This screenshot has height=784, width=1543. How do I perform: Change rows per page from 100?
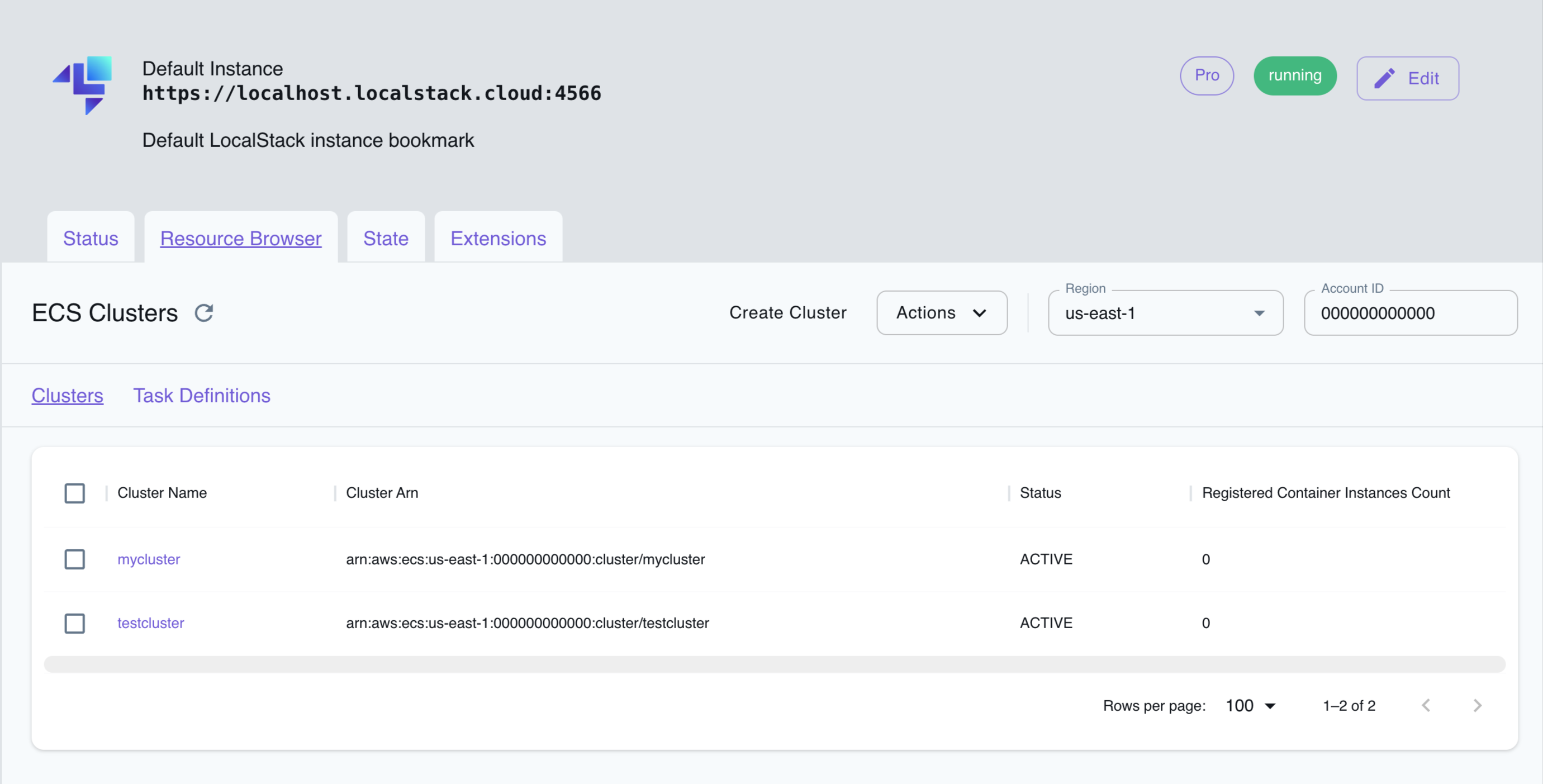(x=1250, y=705)
